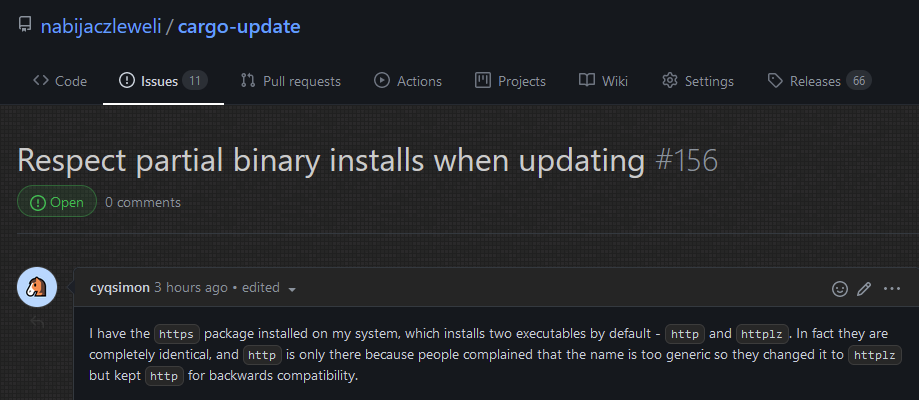Open the Wiki tab
Viewport: 919px width, 400px height.
coord(603,81)
